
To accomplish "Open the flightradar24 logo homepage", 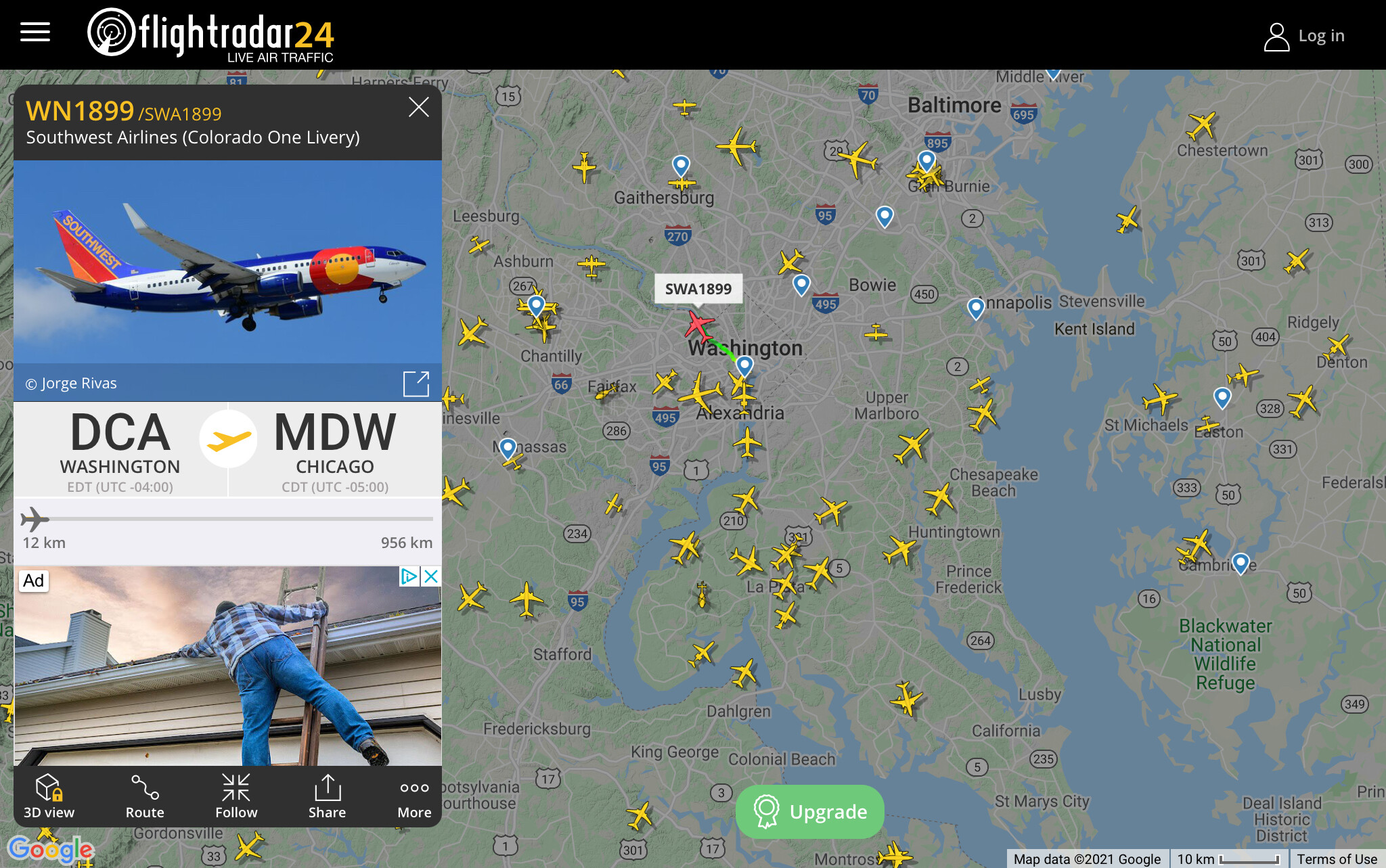I will 210,34.
